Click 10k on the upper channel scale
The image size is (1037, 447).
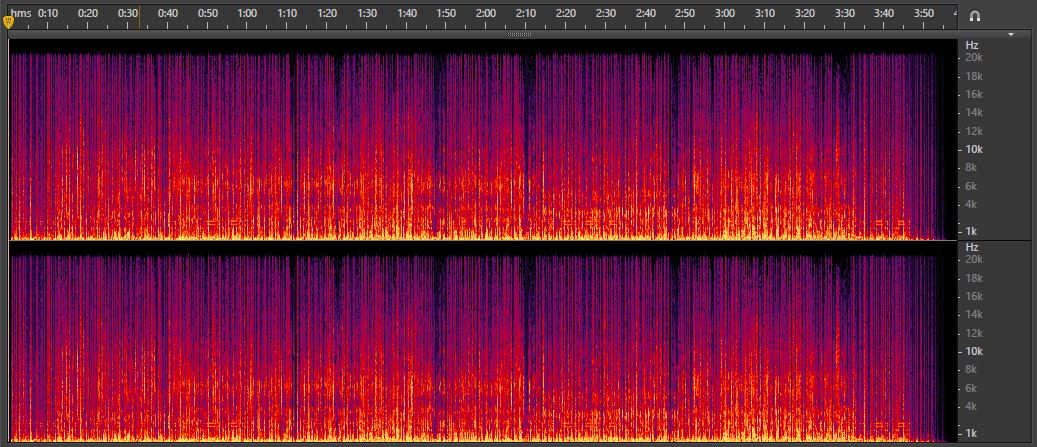975,149
